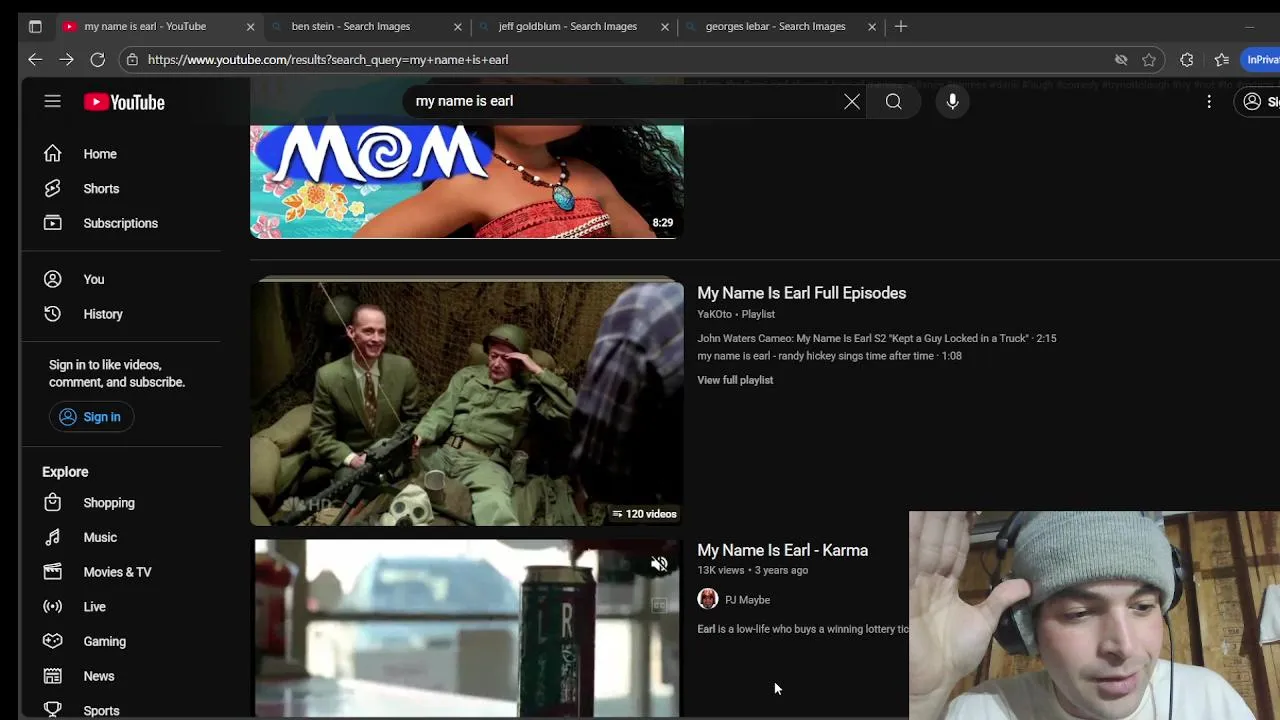1280x720 pixels.
Task: Open John Waters Cameo video link
Action: (x=877, y=339)
